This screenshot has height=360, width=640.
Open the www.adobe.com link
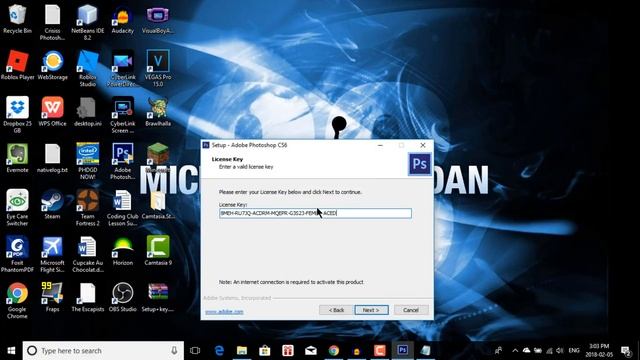click(224, 311)
